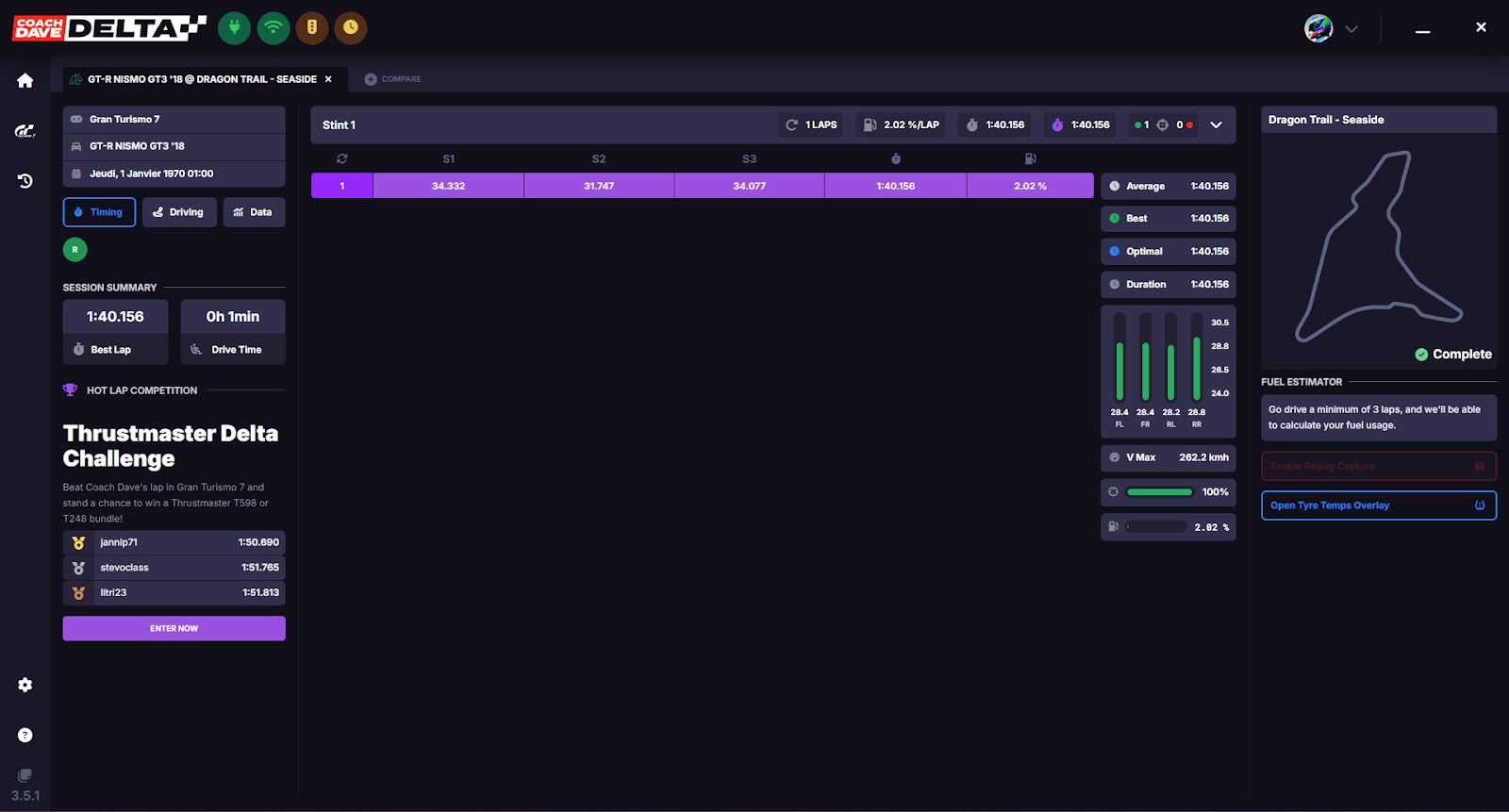Click the Hot Lap Competition trophy icon
The height and width of the screenshot is (812, 1509).
tap(70, 389)
